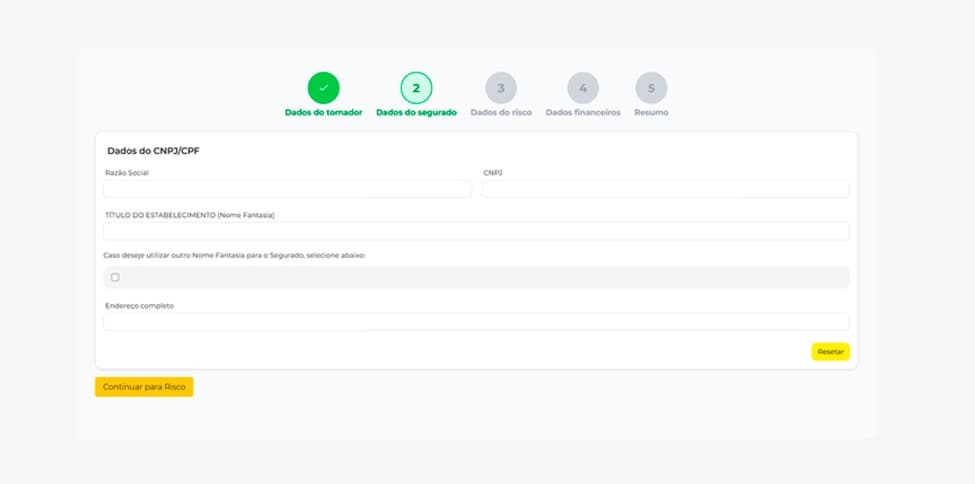Screen dimensions: 975x484
Task: Tick the alternate Nome Fantasia checkbox
Action: point(115,277)
